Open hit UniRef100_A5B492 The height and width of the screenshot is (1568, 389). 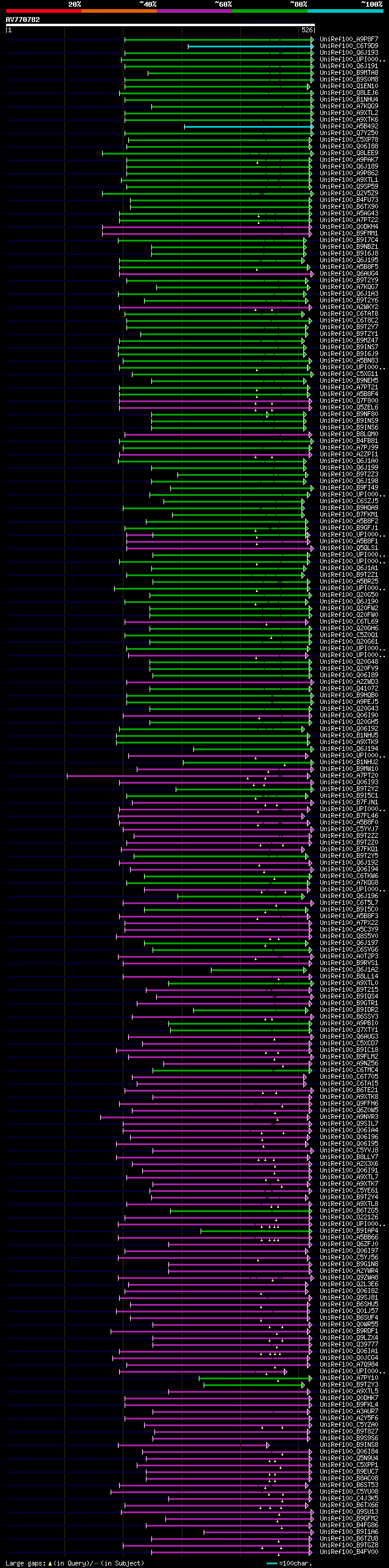tap(349, 127)
